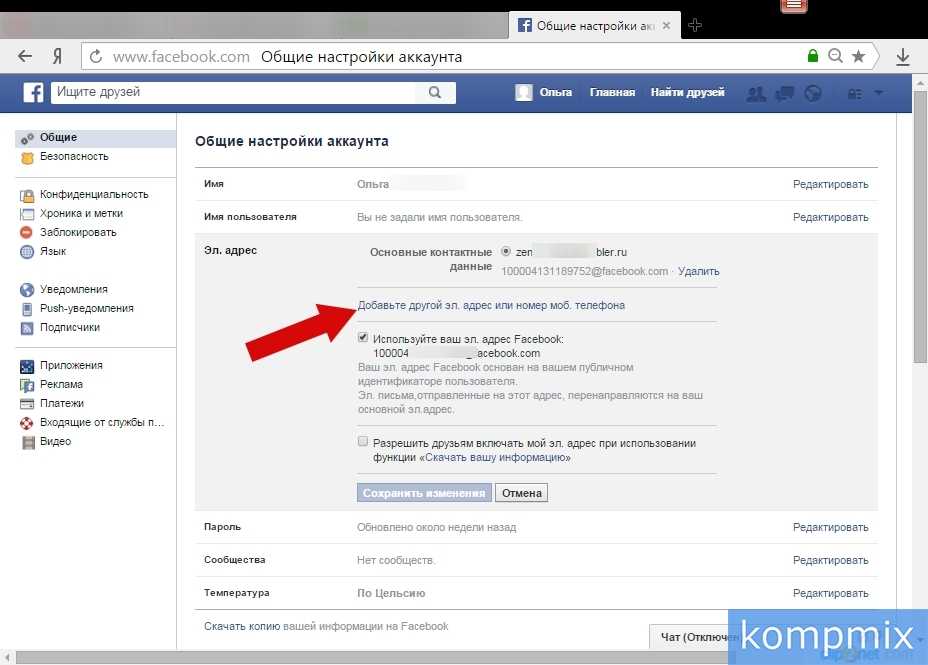This screenshot has height=665, width=928.
Task: Open friend requests icon in header
Action: (x=756, y=93)
